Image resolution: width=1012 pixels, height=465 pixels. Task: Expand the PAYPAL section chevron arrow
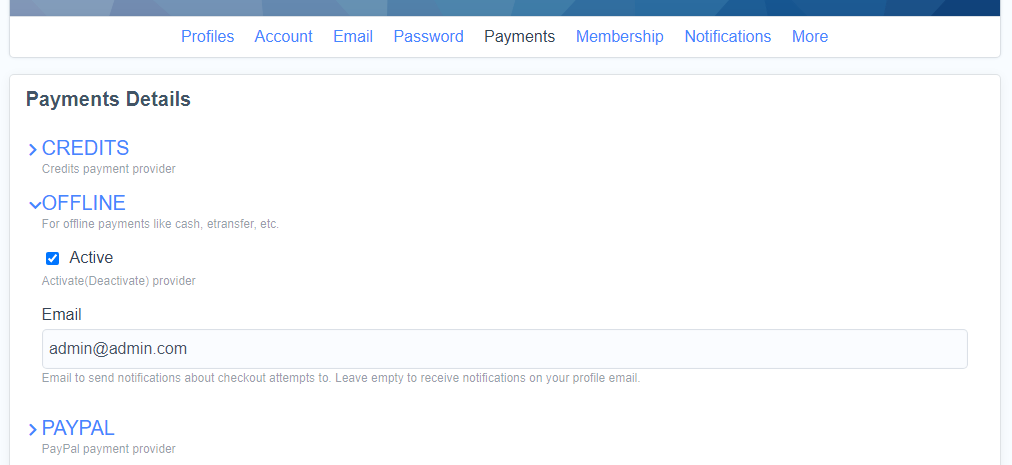coord(33,430)
